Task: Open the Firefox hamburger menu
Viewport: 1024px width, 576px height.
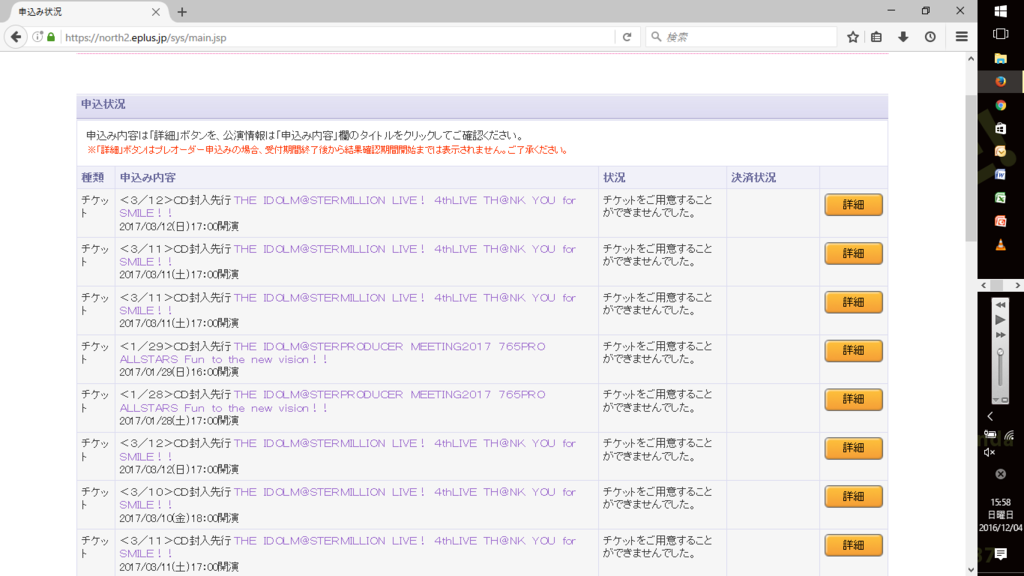Action: 961,37
